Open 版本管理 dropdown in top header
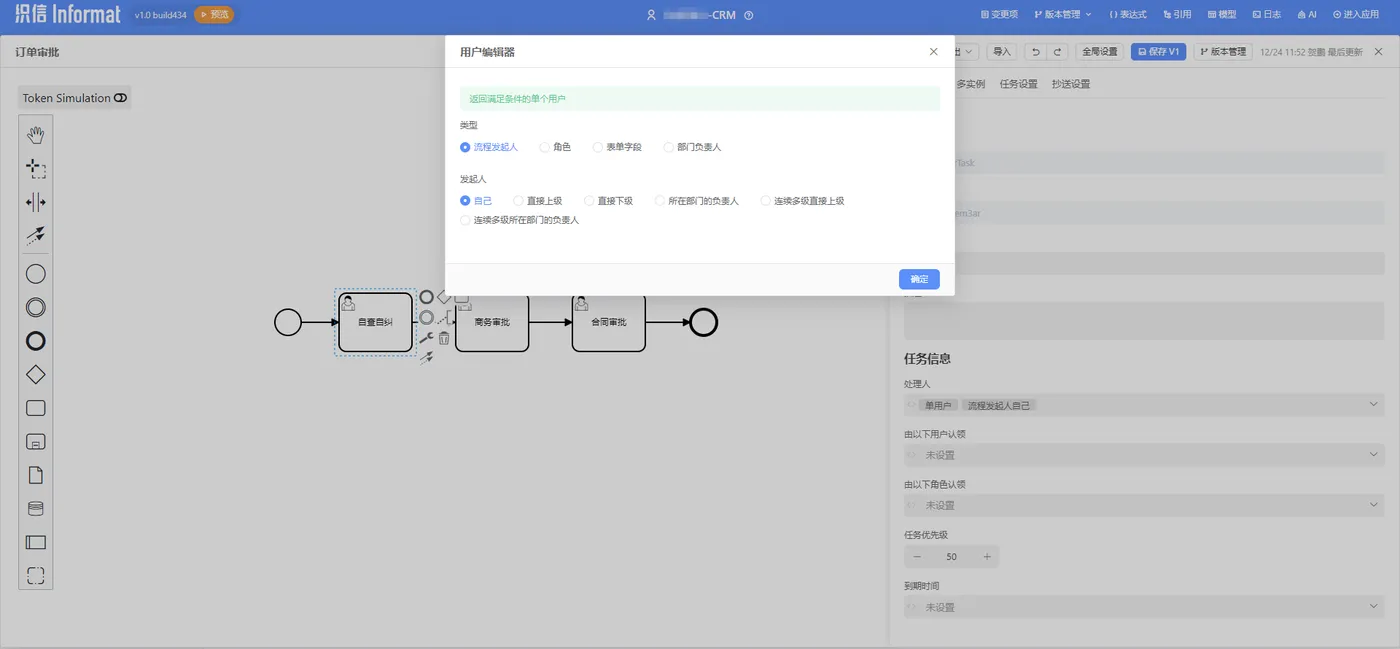The height and width of the screenshot is (649, 1400). pyautogui.click(x=1061, y=15)
